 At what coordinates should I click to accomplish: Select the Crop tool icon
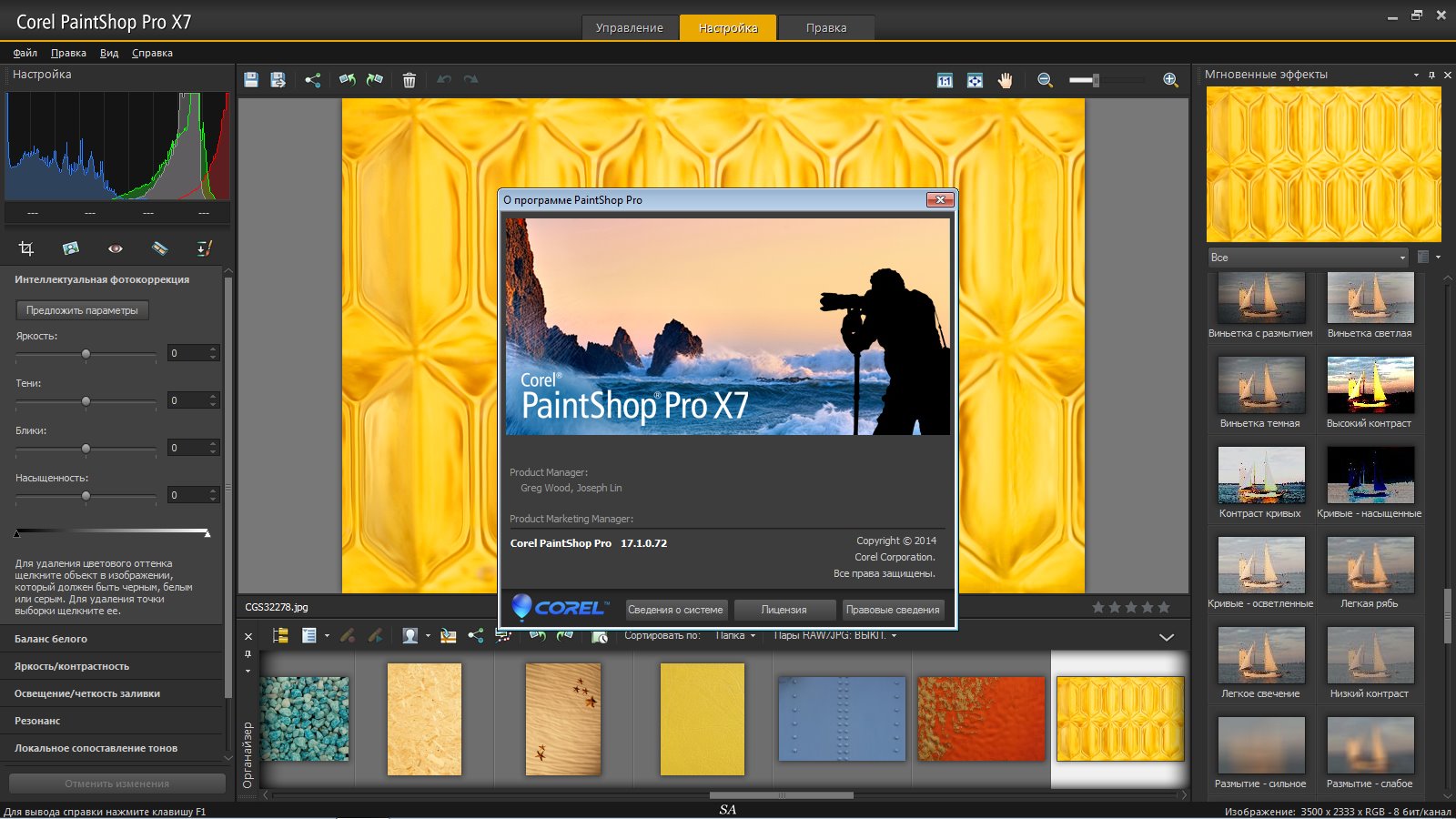(x=26, y=248)
